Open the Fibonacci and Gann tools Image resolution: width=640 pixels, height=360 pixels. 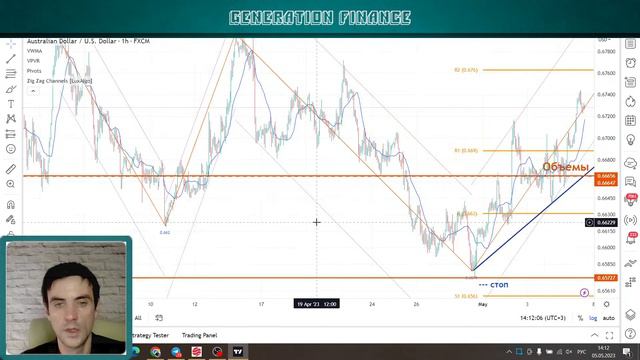click(x=11, y=74)
